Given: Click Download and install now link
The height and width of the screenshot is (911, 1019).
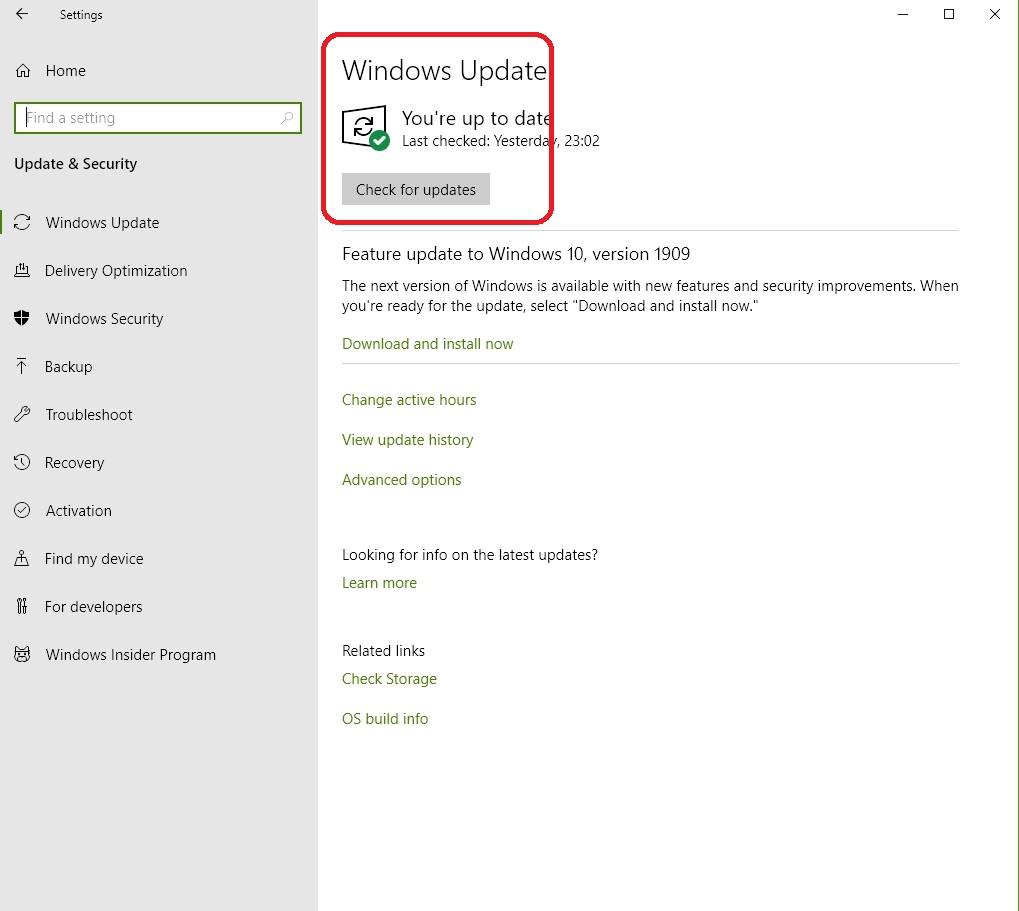Looking at the screenshot, I should pos(427,344).
